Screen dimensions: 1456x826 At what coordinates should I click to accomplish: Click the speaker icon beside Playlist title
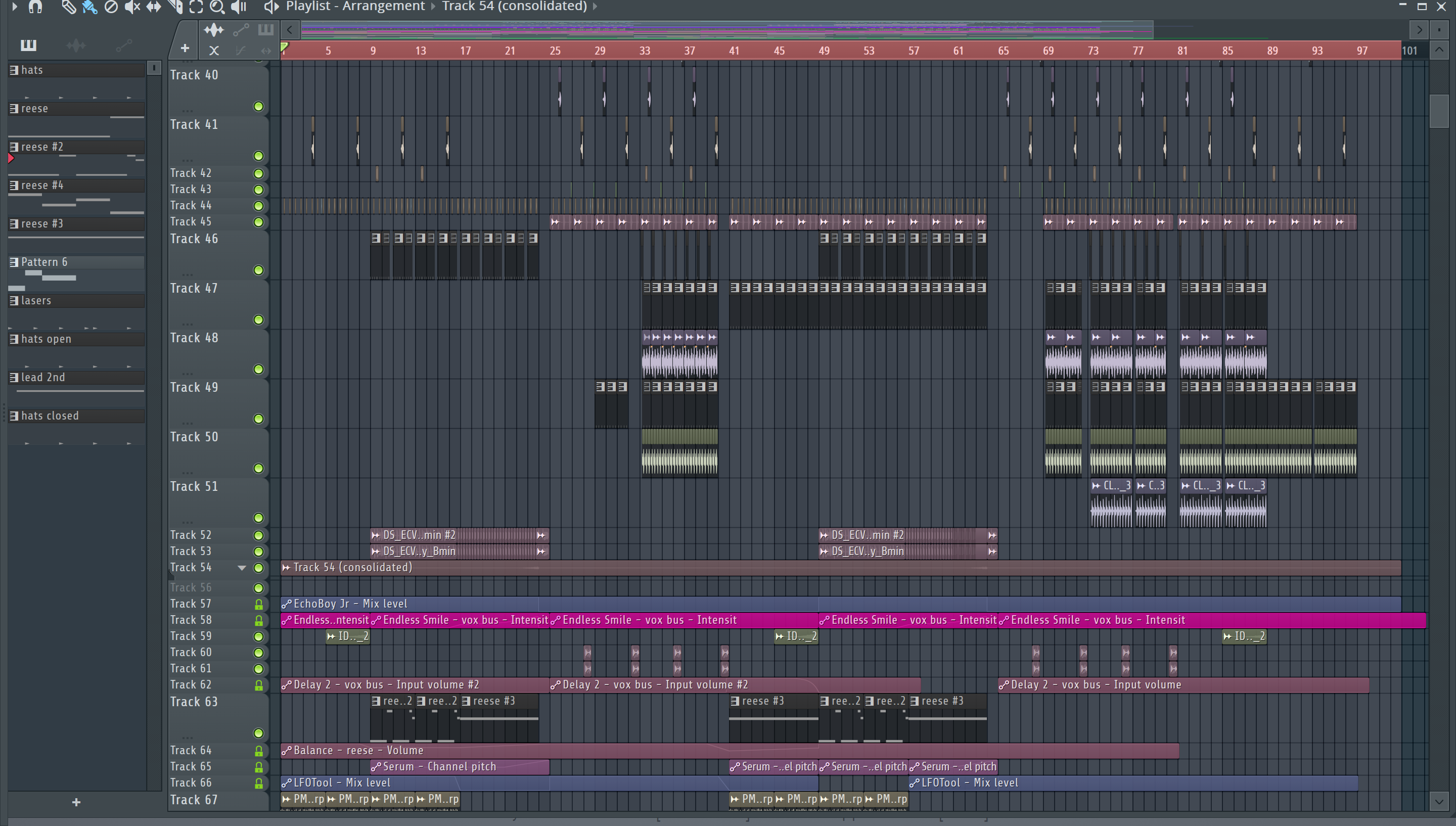click(x=271, y=7)
